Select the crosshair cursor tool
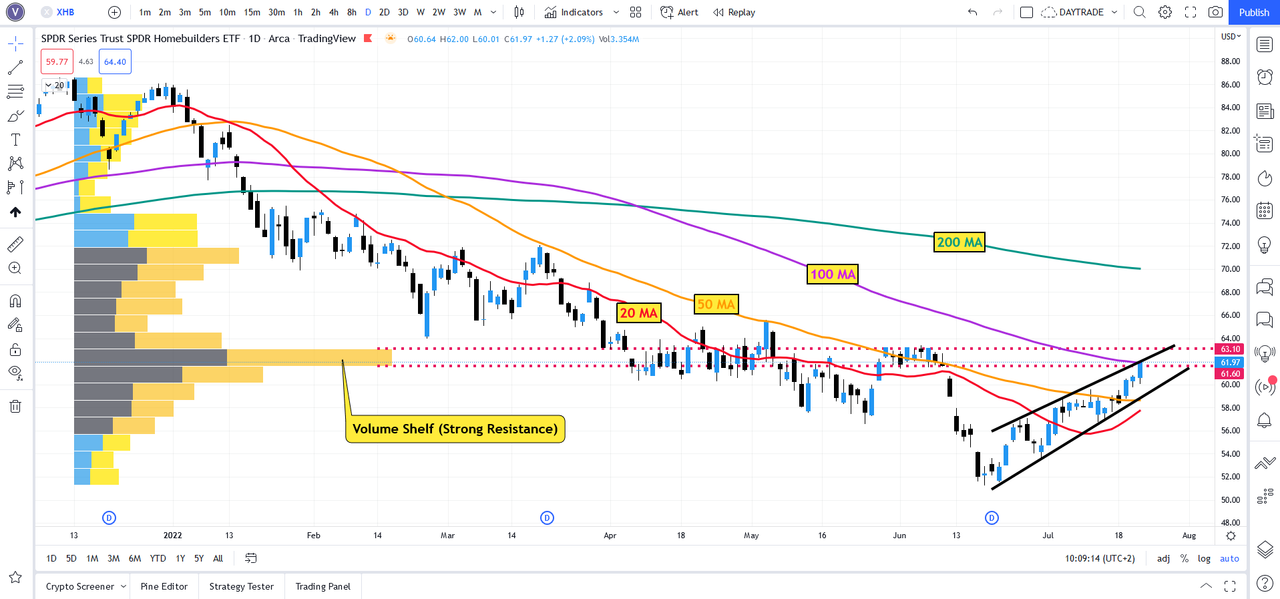Viewport: 1280px width, 599px height. (x=15, y=45)
